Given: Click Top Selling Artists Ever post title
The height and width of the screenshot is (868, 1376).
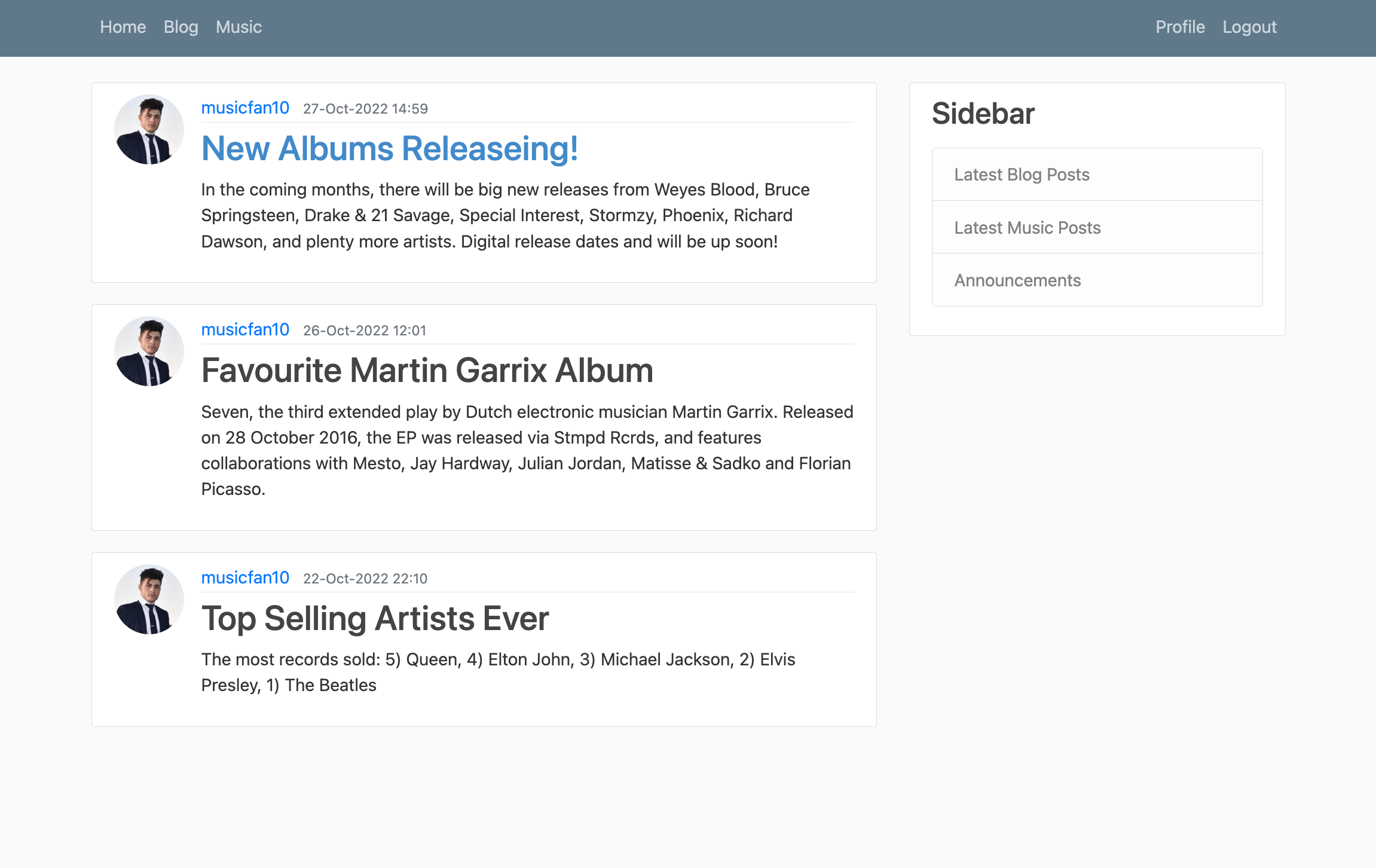Looking at the screenshot, I should (375, 617).
